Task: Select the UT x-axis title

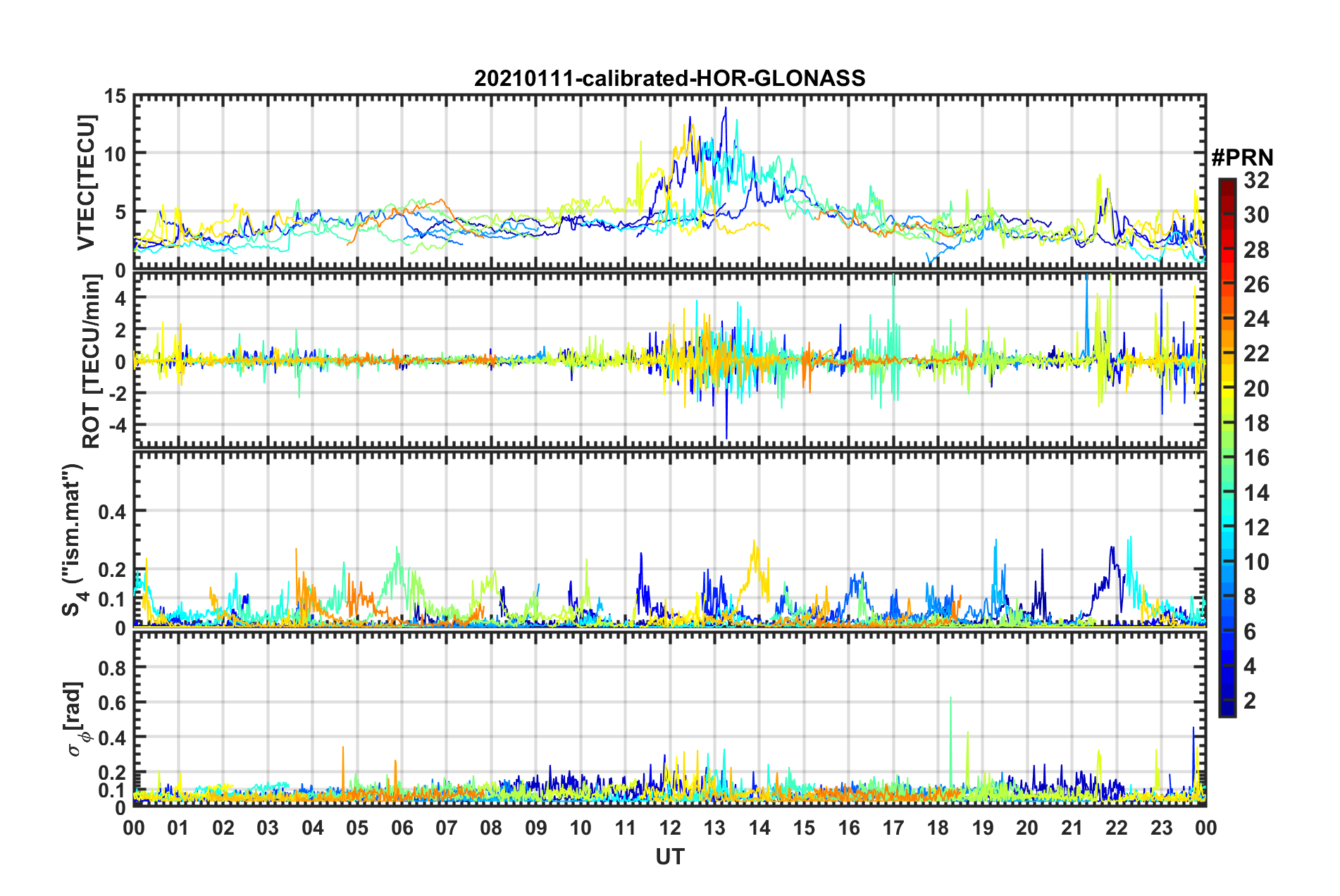Action: pos(670,857)
